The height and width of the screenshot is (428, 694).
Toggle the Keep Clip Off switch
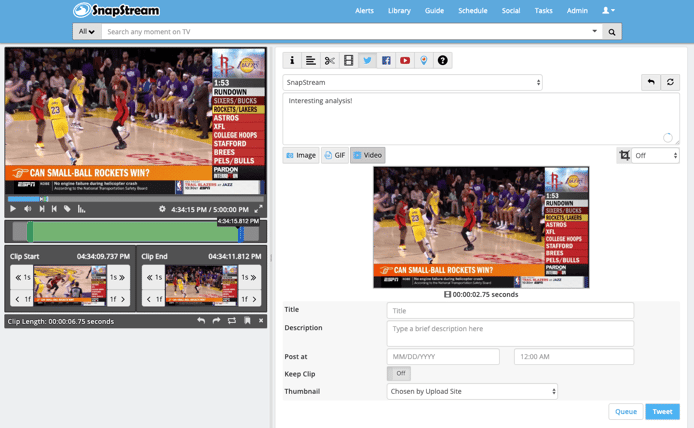[x=399, y=374]
